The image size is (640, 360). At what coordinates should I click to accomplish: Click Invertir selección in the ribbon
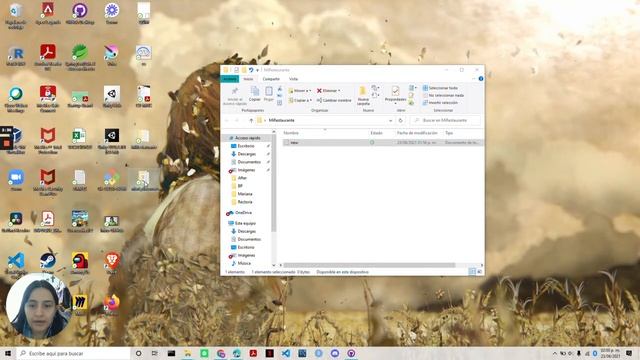(x=440, y=102)
